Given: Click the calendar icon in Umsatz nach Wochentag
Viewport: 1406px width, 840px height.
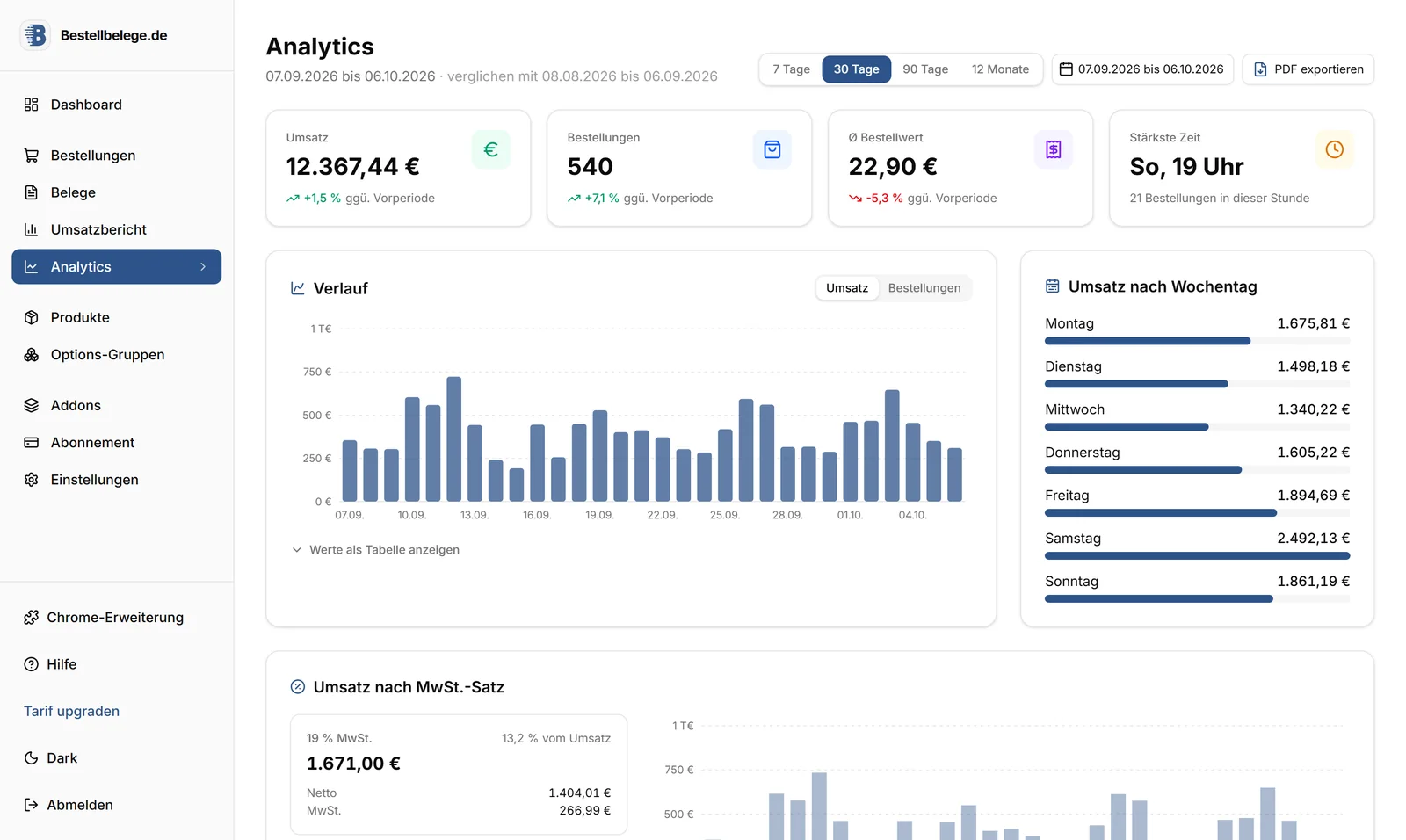Looking at the screenshot, I should point(1053,286).
